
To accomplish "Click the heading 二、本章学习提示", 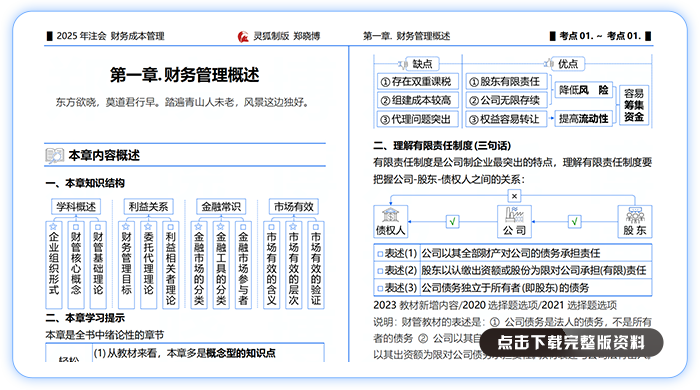I will (85, 318).
